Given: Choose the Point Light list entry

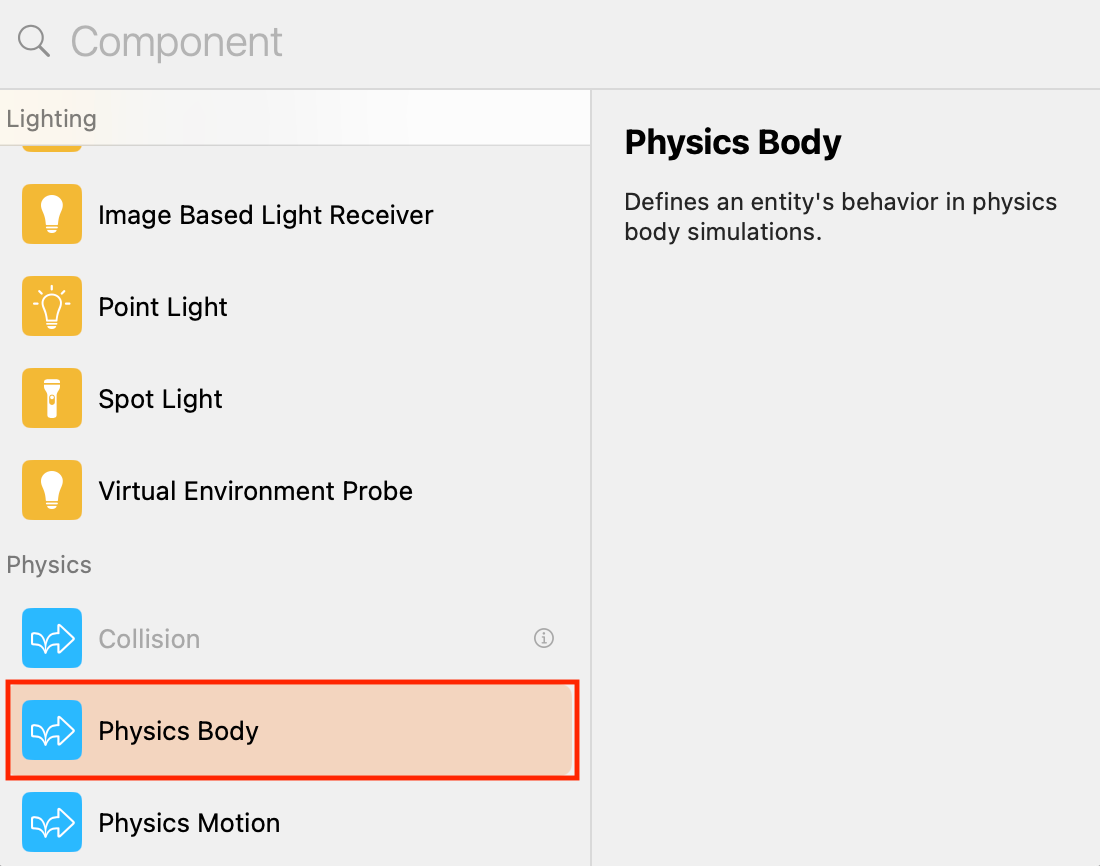Looking at the screenshot, I should [163, 307].
